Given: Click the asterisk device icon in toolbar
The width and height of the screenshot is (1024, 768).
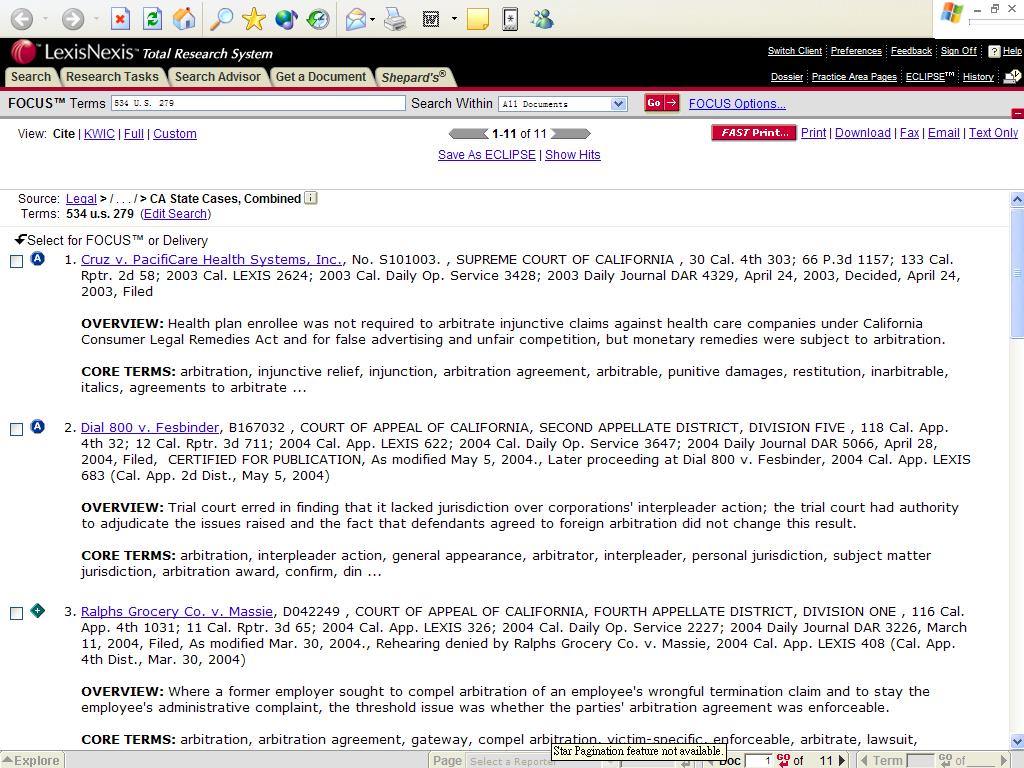Looking at the screenshot, I should coord(510,19).
